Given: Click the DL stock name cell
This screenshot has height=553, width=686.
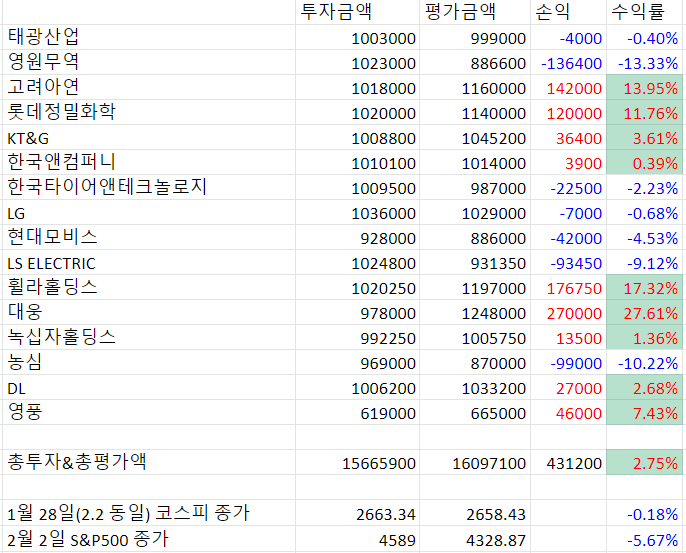Looking at the screenshot, I should [149, 387].
